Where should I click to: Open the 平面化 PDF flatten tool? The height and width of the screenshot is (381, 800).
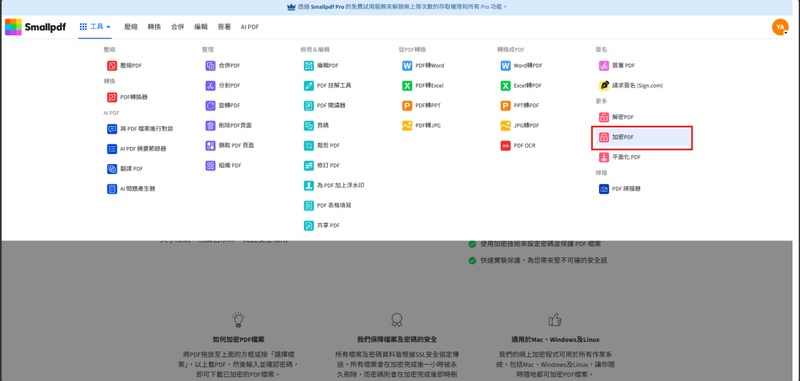619,158
